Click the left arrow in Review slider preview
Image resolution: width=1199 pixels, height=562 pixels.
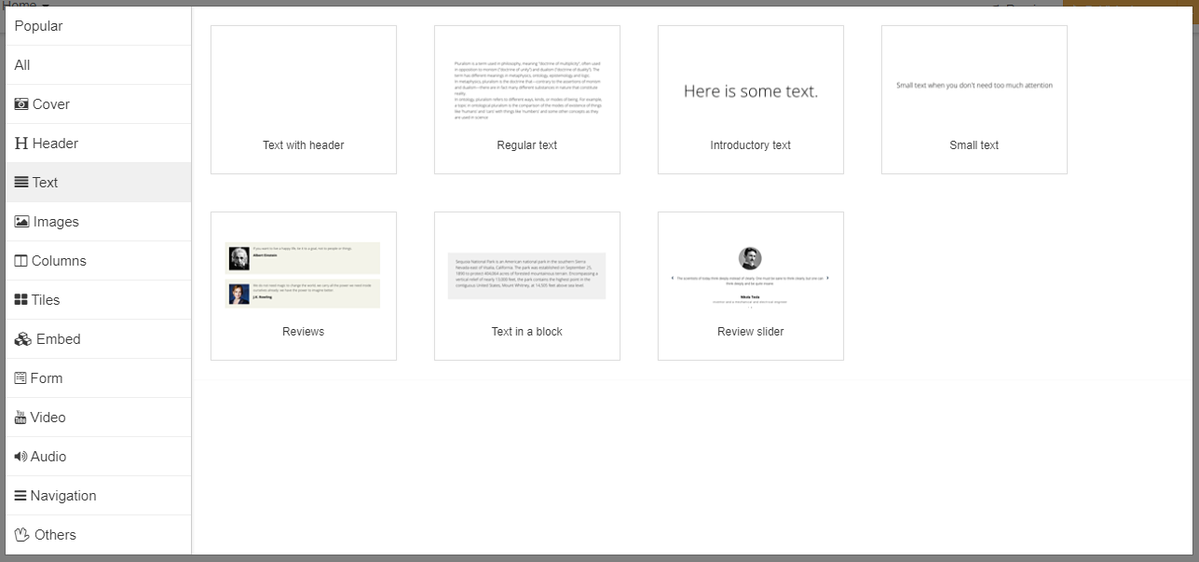tap(672, 278)
